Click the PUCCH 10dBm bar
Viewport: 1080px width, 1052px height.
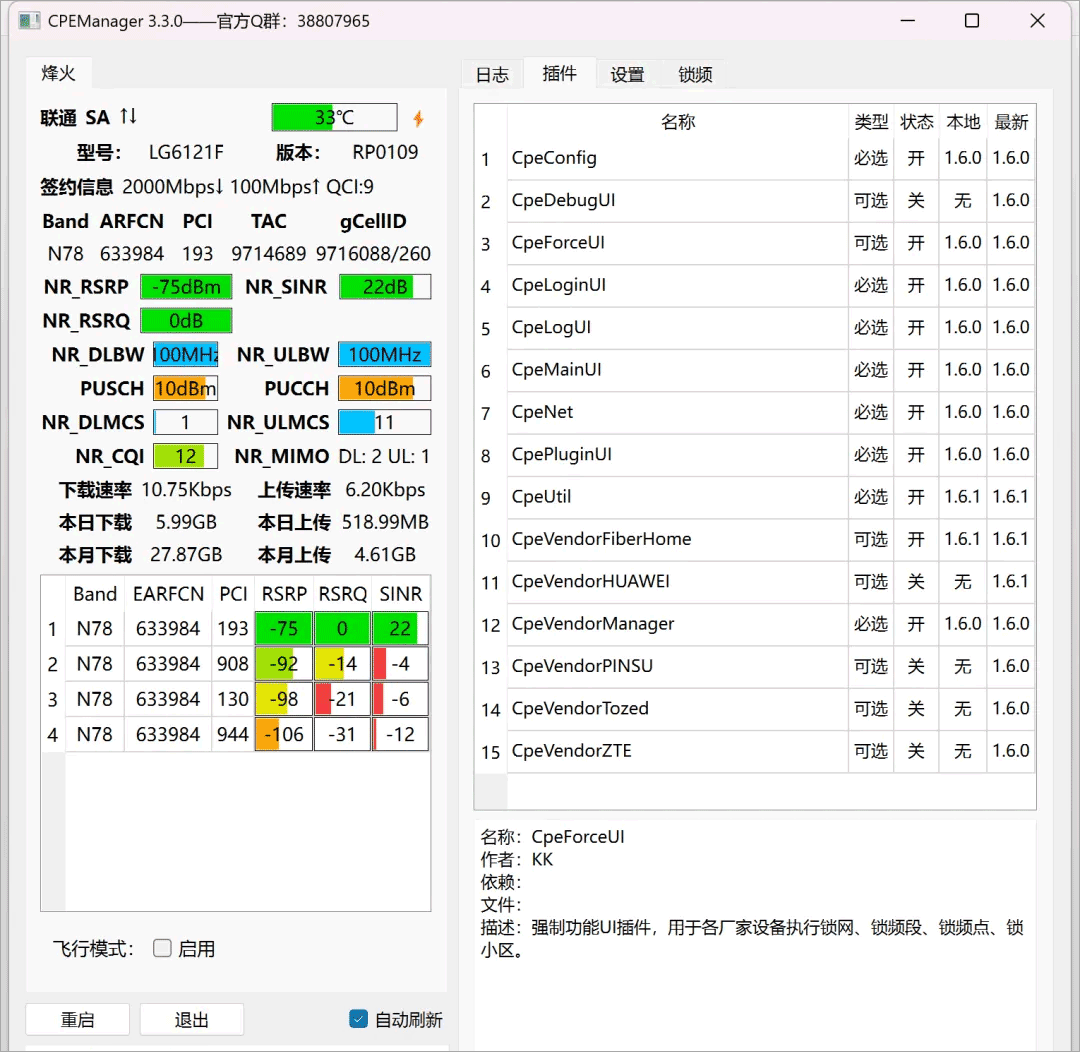(385, 389)
